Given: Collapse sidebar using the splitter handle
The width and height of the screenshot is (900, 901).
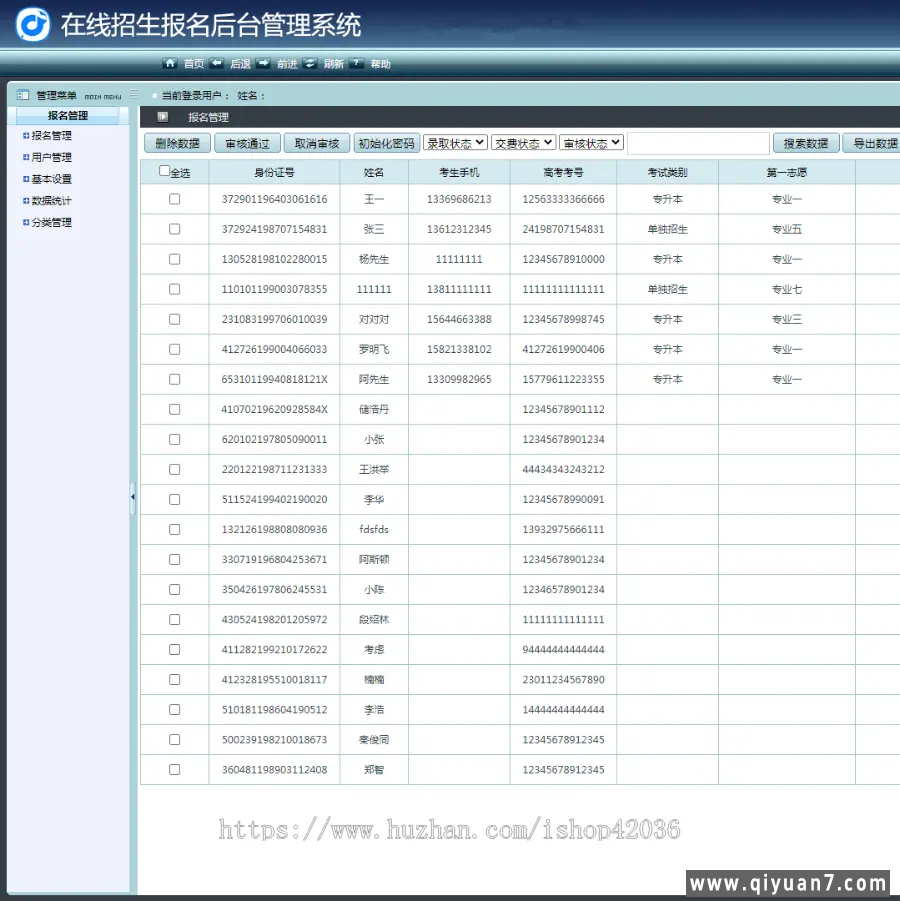Looking at the screenshot, I should click(x=132, y=497).
